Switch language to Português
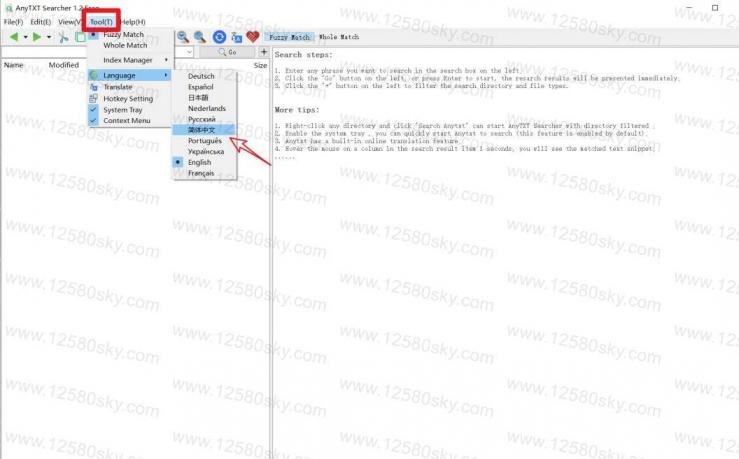This screenshot has height=459, width=739. tap(204, 140)
